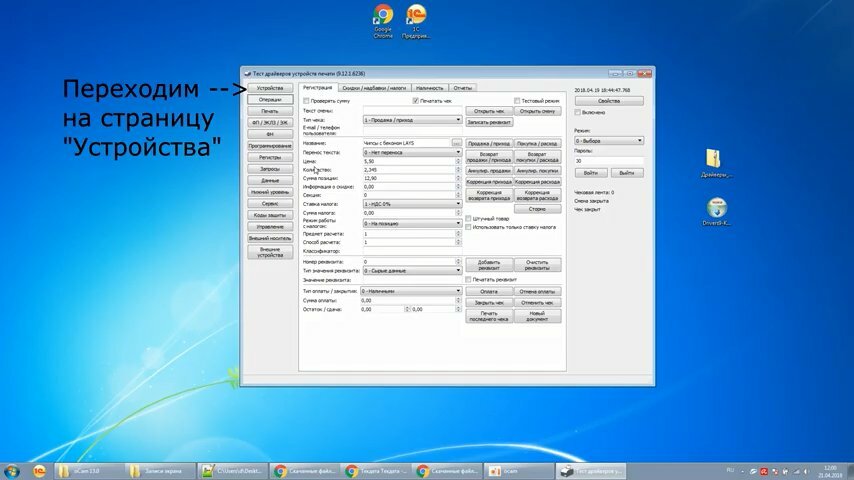This screenshot has width=854, height=480.
Task: Click the taskbar clock showing 12:00
Action: (830, 471)
